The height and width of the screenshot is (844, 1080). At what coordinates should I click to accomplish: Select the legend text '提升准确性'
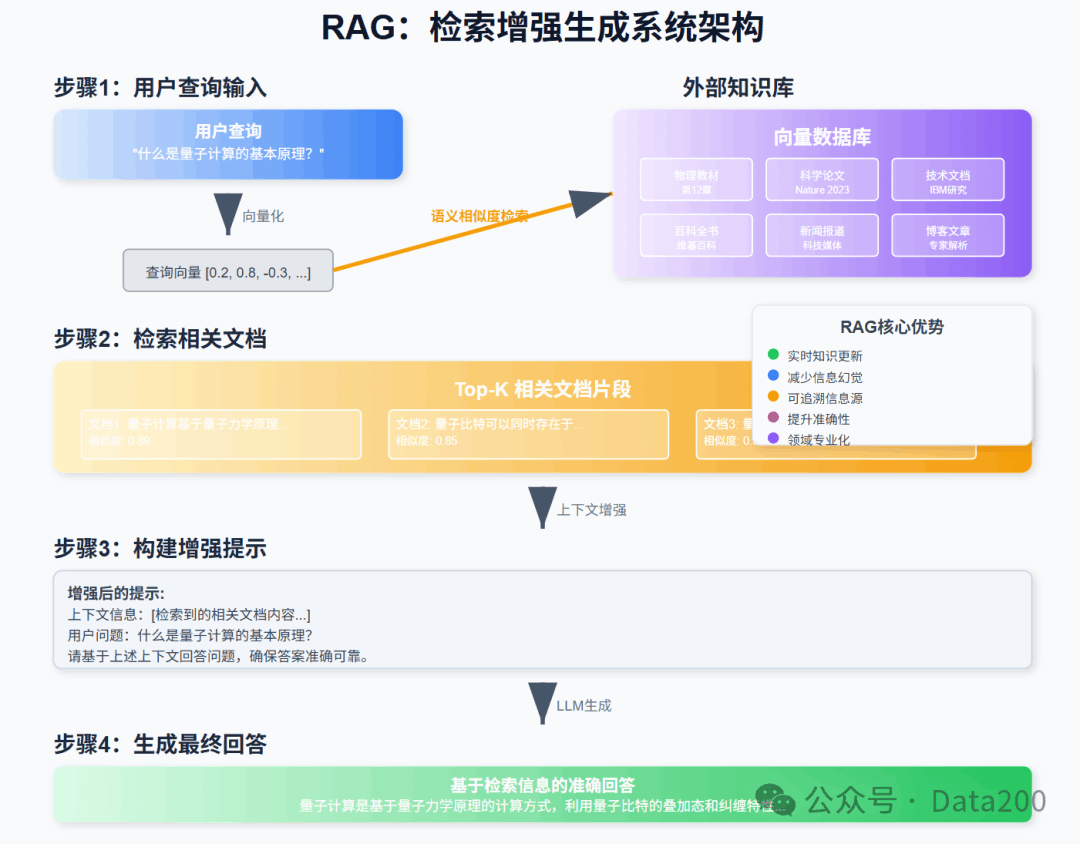[x=818, y=419]
